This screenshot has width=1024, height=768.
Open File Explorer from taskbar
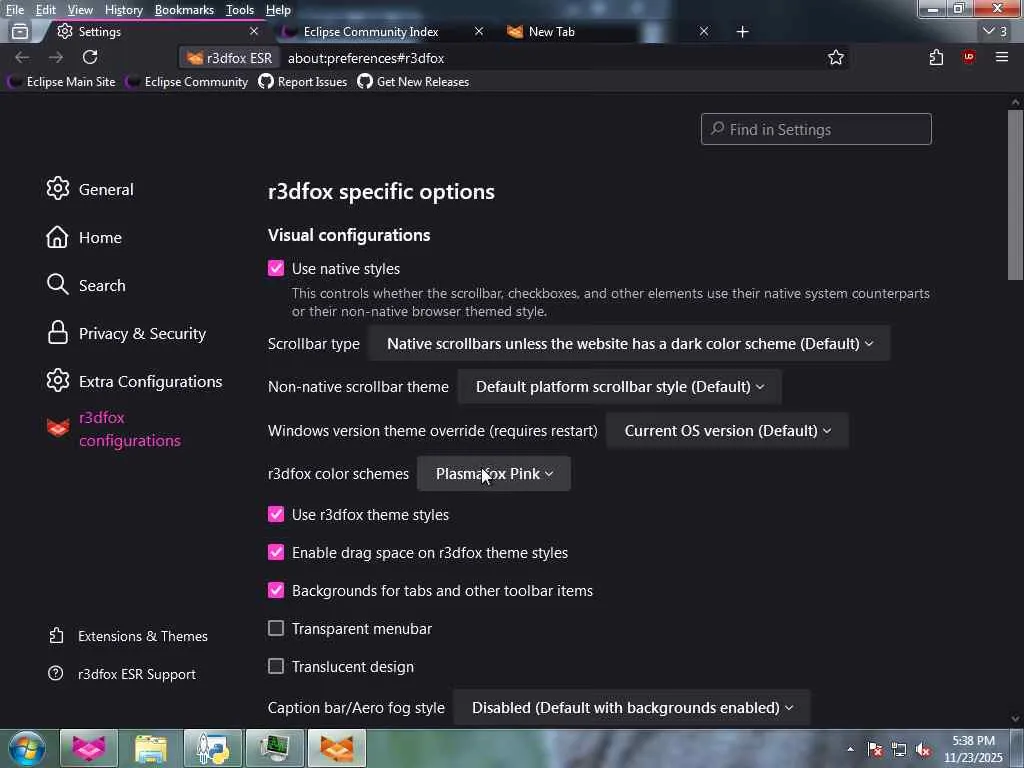[x=151, y=748]
